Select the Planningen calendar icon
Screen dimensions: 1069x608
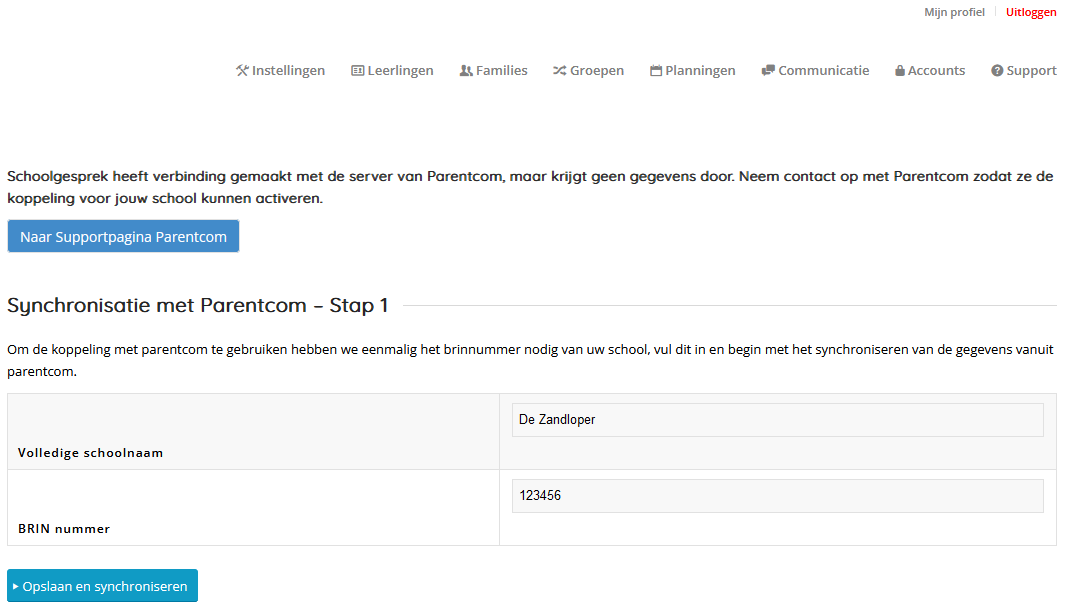coord(654,70)
